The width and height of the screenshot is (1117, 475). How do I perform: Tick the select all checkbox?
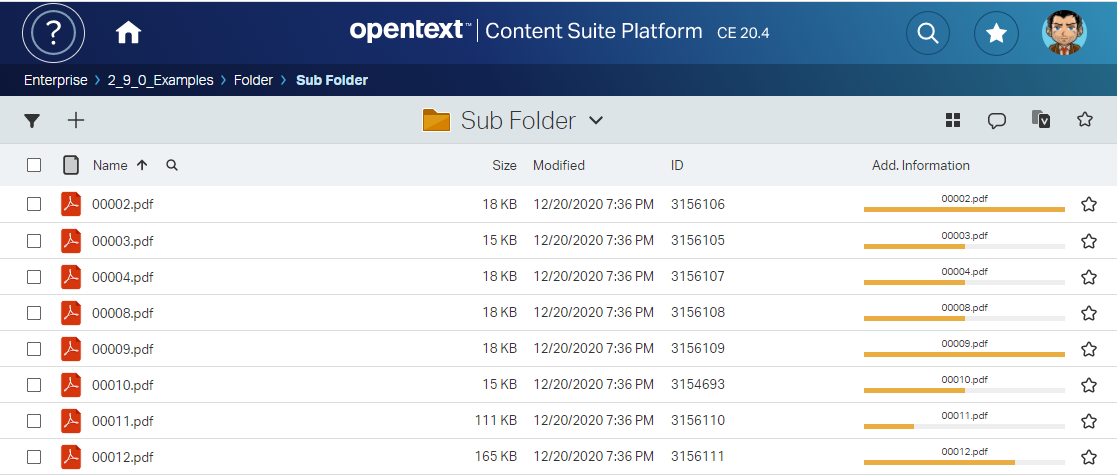(x=34, y=166)
